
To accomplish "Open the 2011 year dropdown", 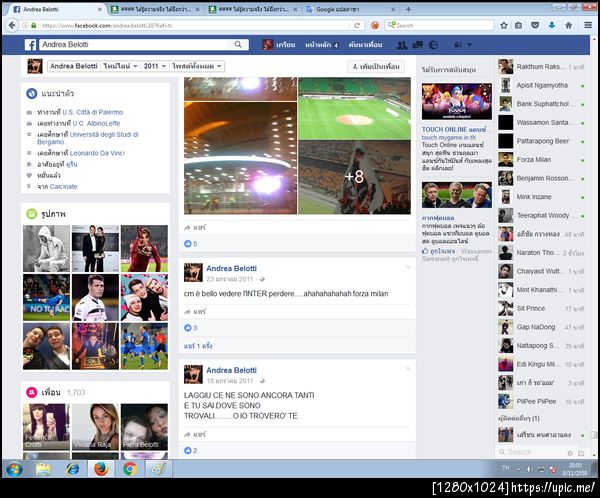I will (154, 66).
